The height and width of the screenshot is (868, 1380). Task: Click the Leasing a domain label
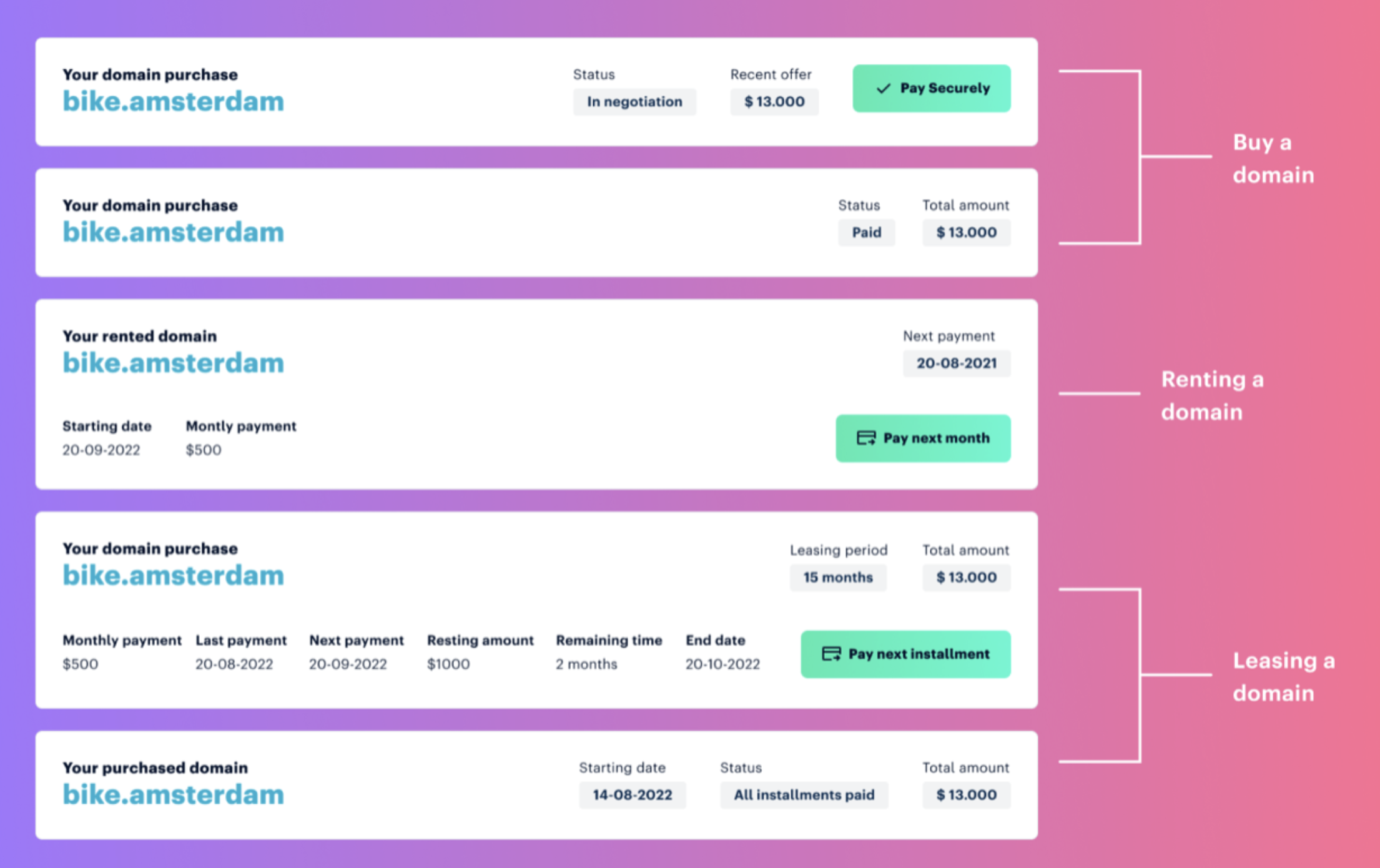1283,676
